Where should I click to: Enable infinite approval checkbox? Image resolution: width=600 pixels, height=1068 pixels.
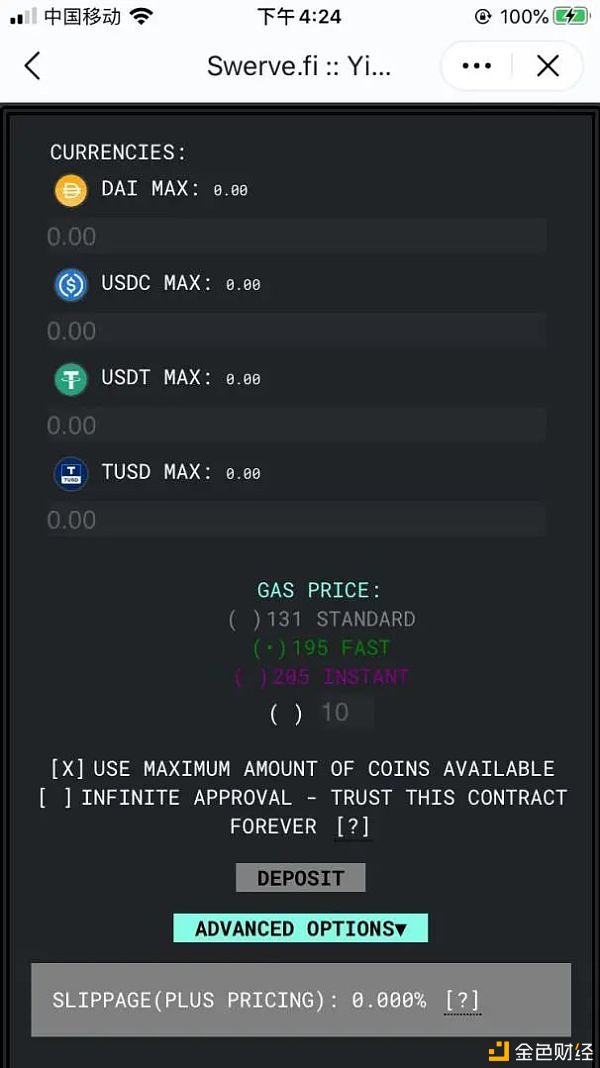pyautogui.click(x=54, y=798)
